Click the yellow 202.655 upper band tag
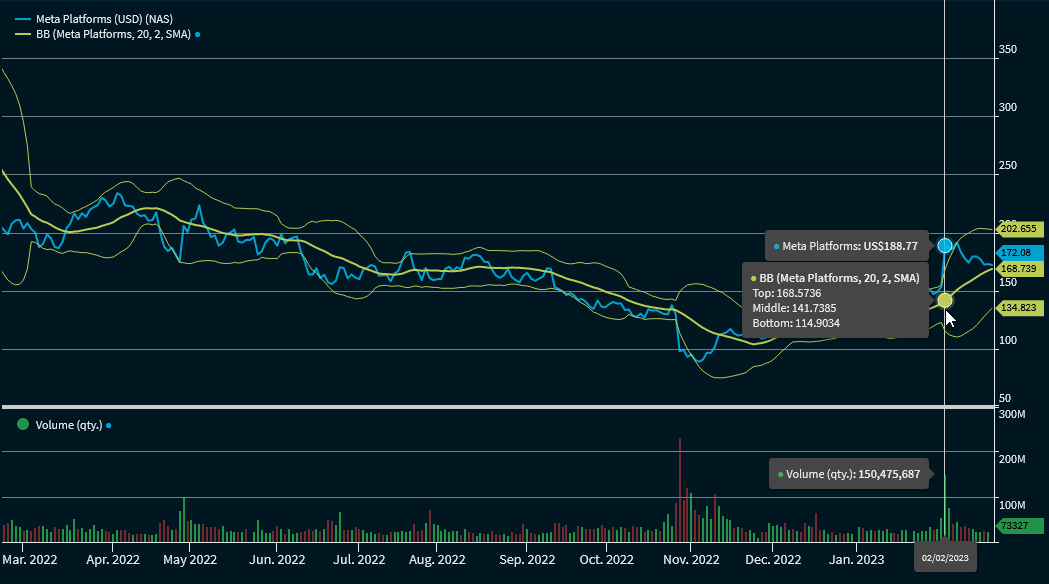The width and height of the screenshot is (1049, 584). coord(1021,228)
